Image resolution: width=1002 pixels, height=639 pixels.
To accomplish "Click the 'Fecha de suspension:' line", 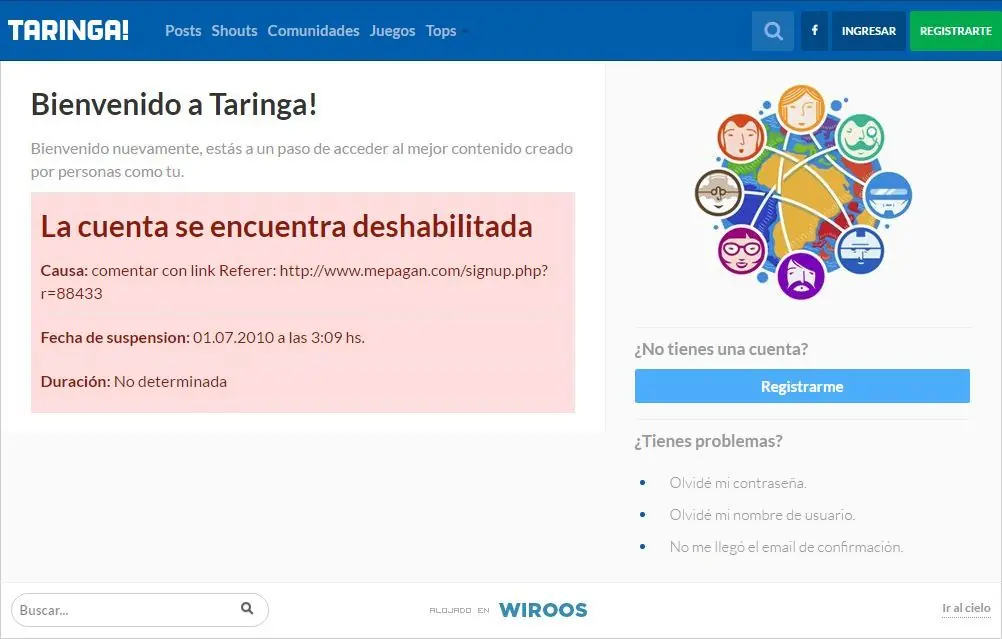I will 203,337.
